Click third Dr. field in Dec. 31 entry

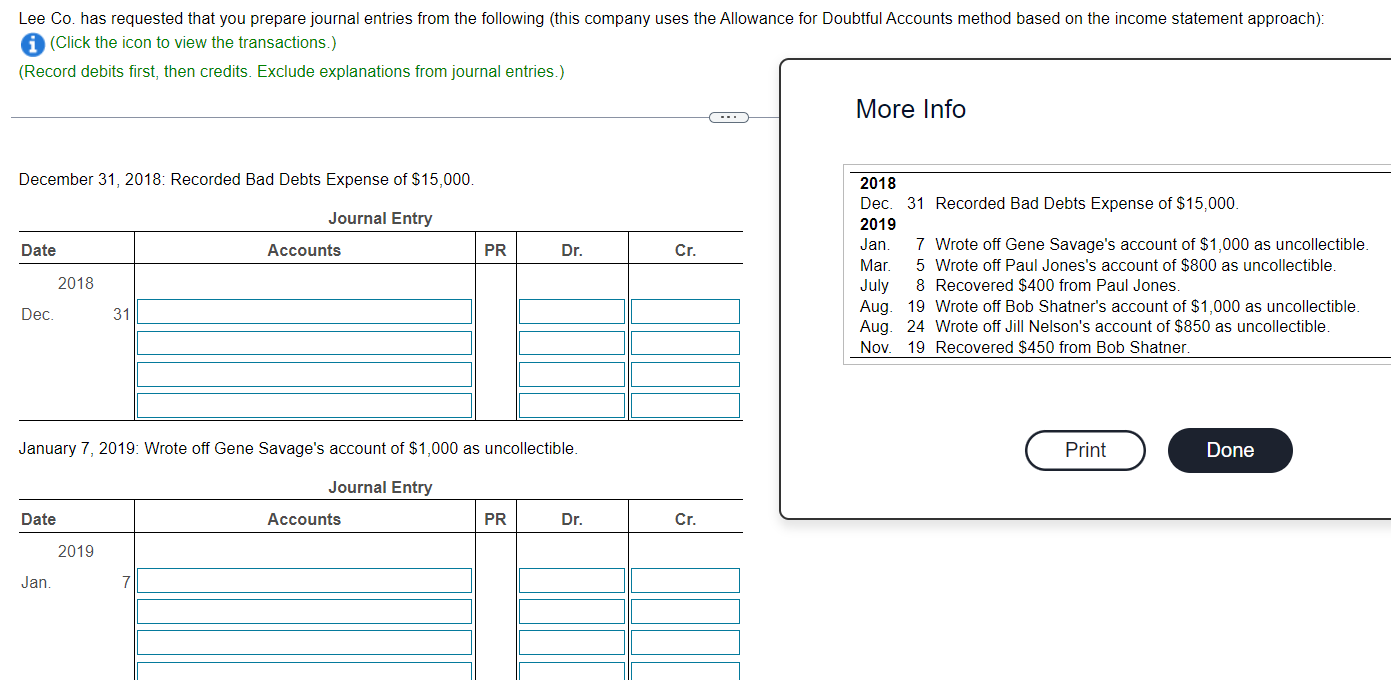coord(572,374)
